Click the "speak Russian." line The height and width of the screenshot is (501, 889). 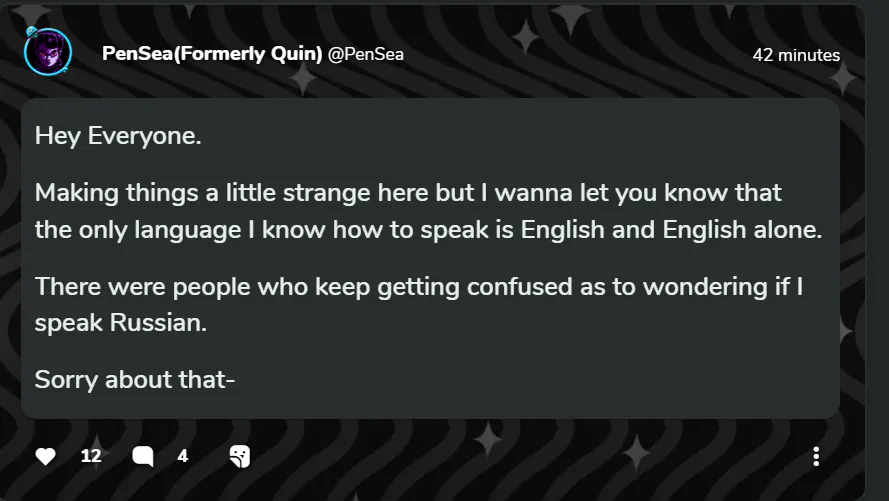point(123,324)
